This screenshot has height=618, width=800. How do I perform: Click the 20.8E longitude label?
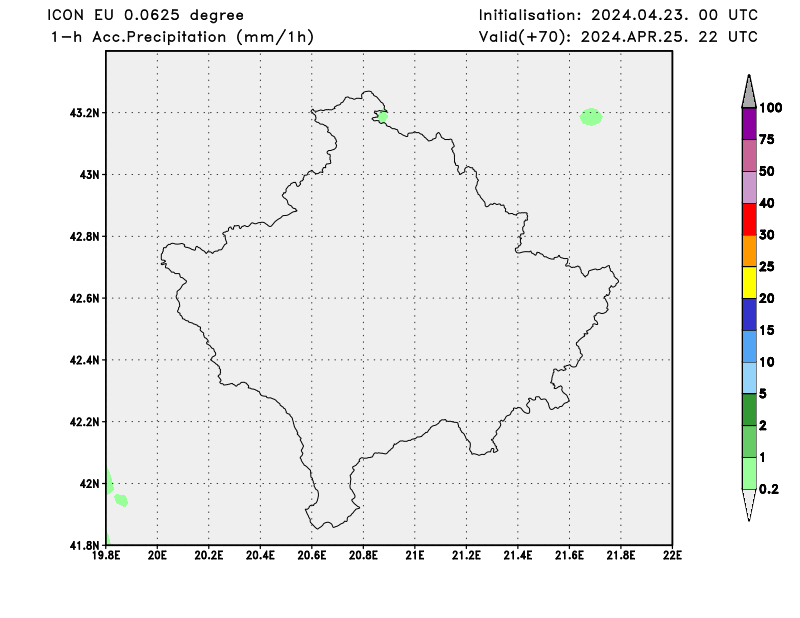(363, 555)
